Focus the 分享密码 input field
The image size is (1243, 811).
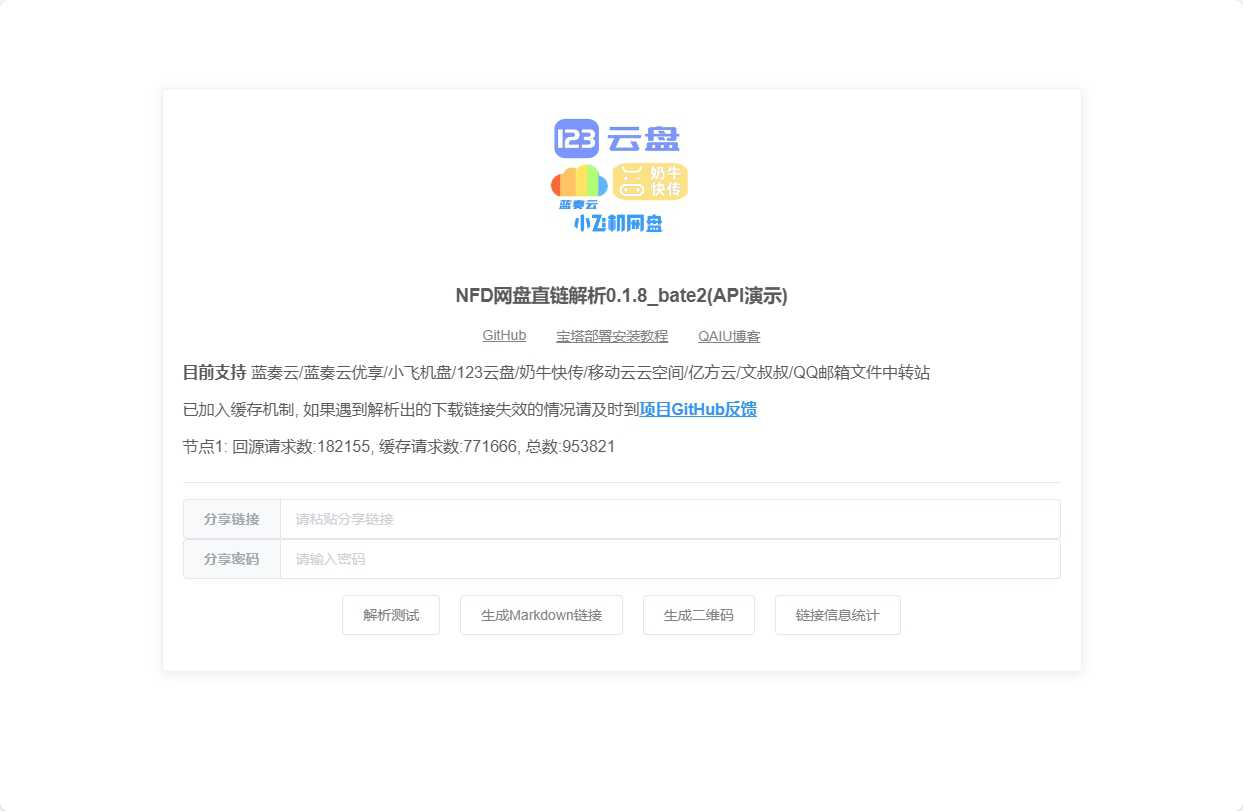coord(670,559)
